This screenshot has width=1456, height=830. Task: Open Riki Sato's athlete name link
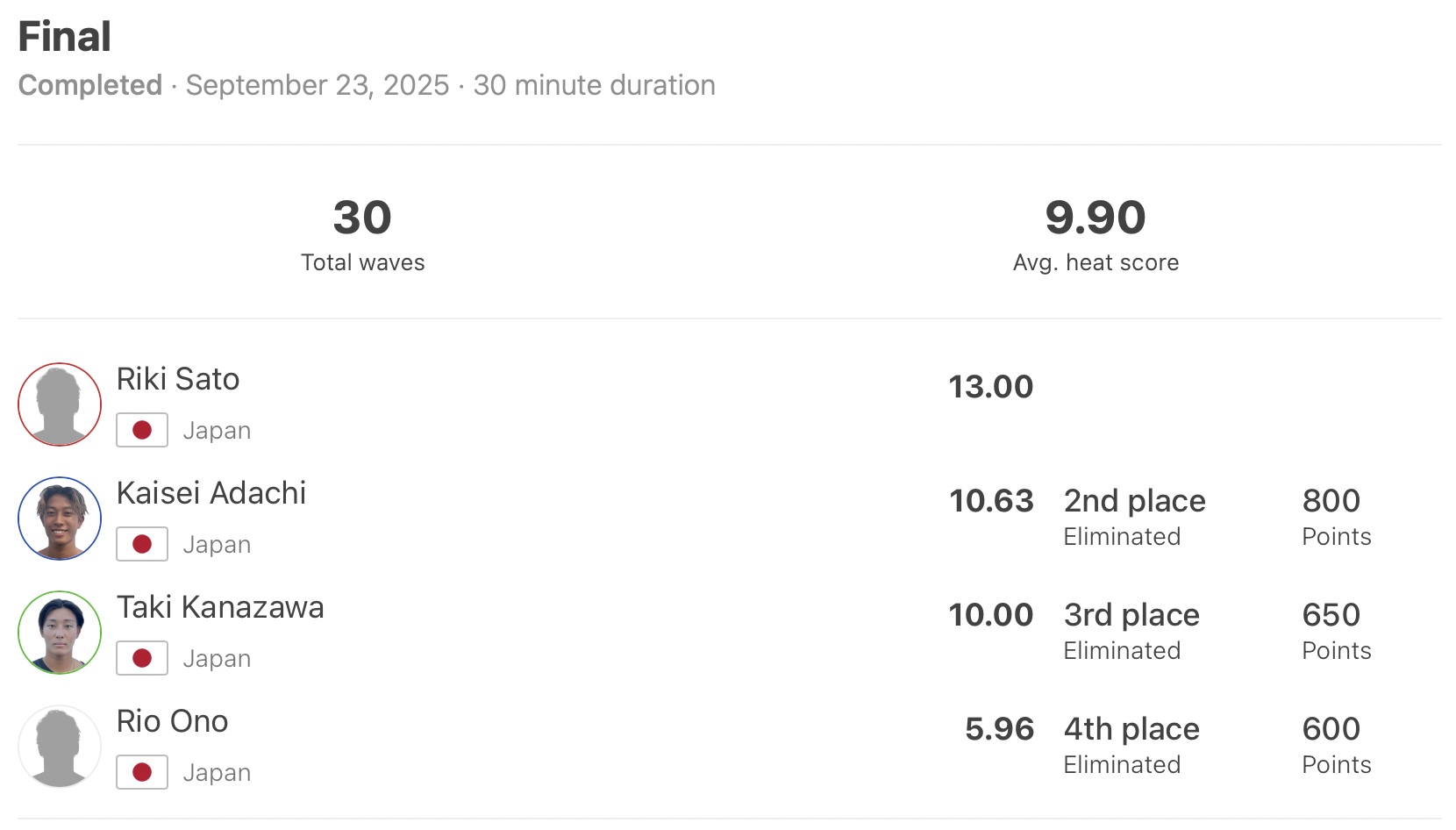(x=178, y=379)
